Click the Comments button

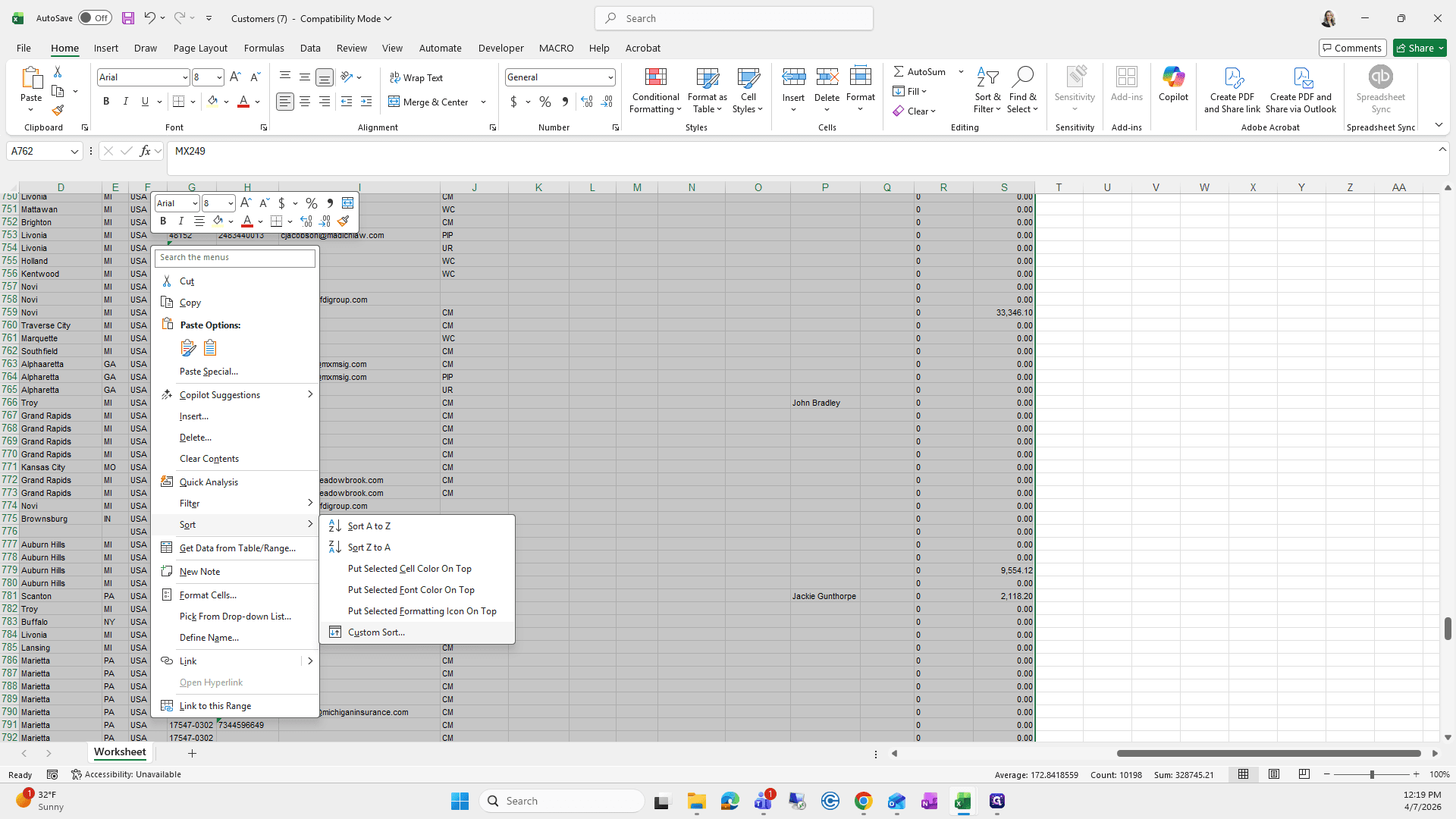tap(1353, 48)
